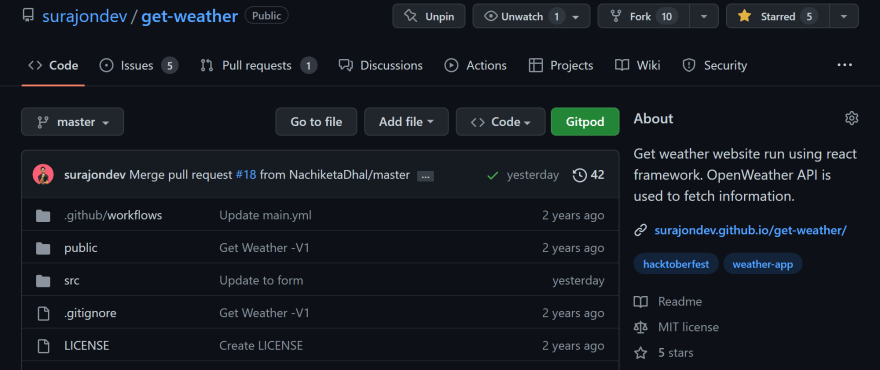Expand the Unwatch options dropdown arrow

click(x=576, y=17)
